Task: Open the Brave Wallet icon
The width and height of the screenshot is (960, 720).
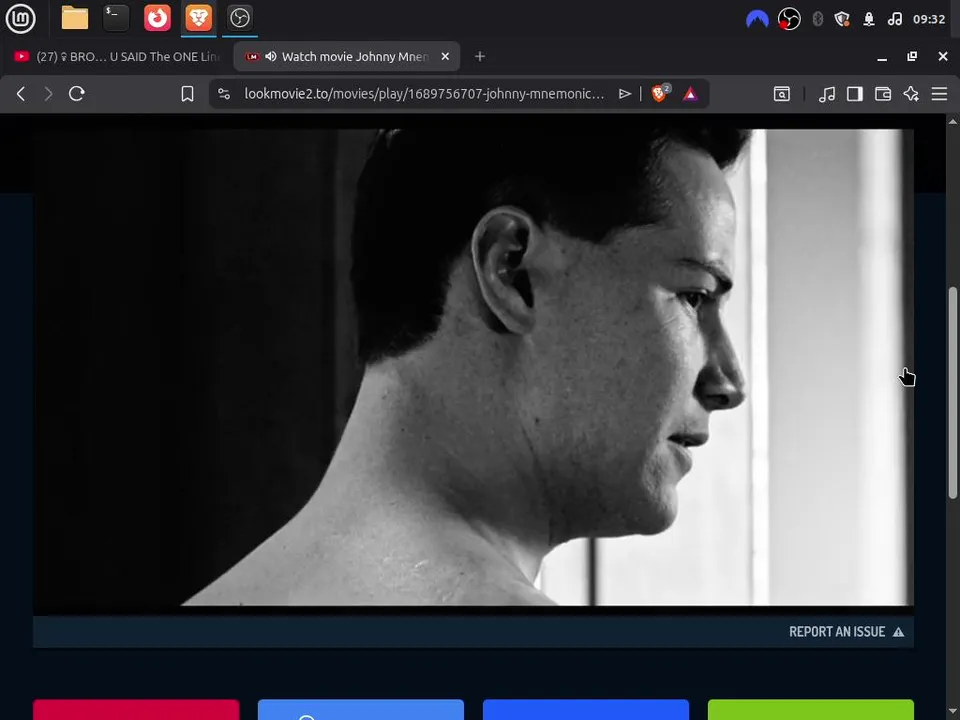Action: coord(883,94)
